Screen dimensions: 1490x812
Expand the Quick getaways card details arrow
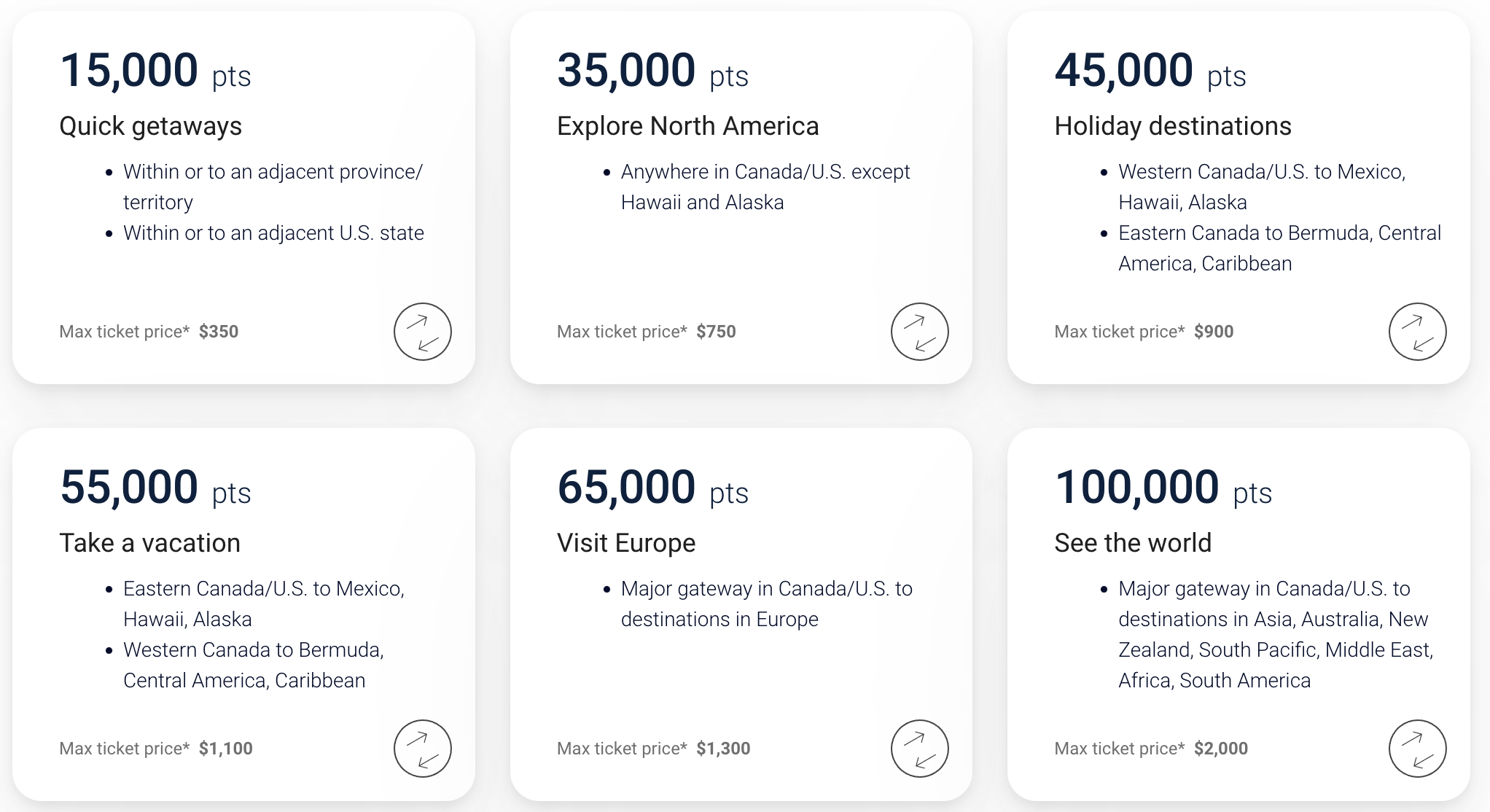pos(421,332)
